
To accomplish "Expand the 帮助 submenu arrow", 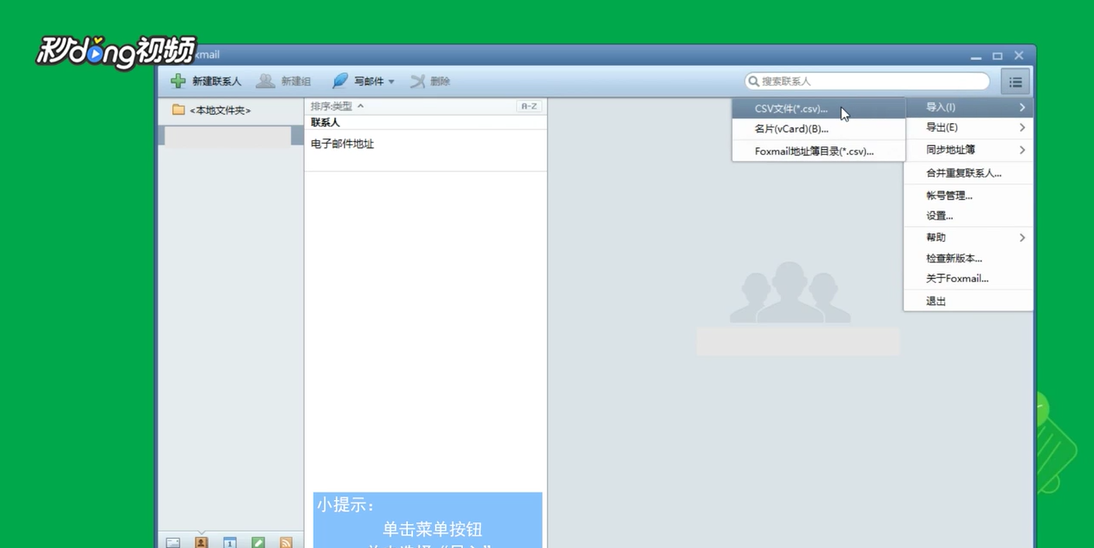I will [1022, 238].
